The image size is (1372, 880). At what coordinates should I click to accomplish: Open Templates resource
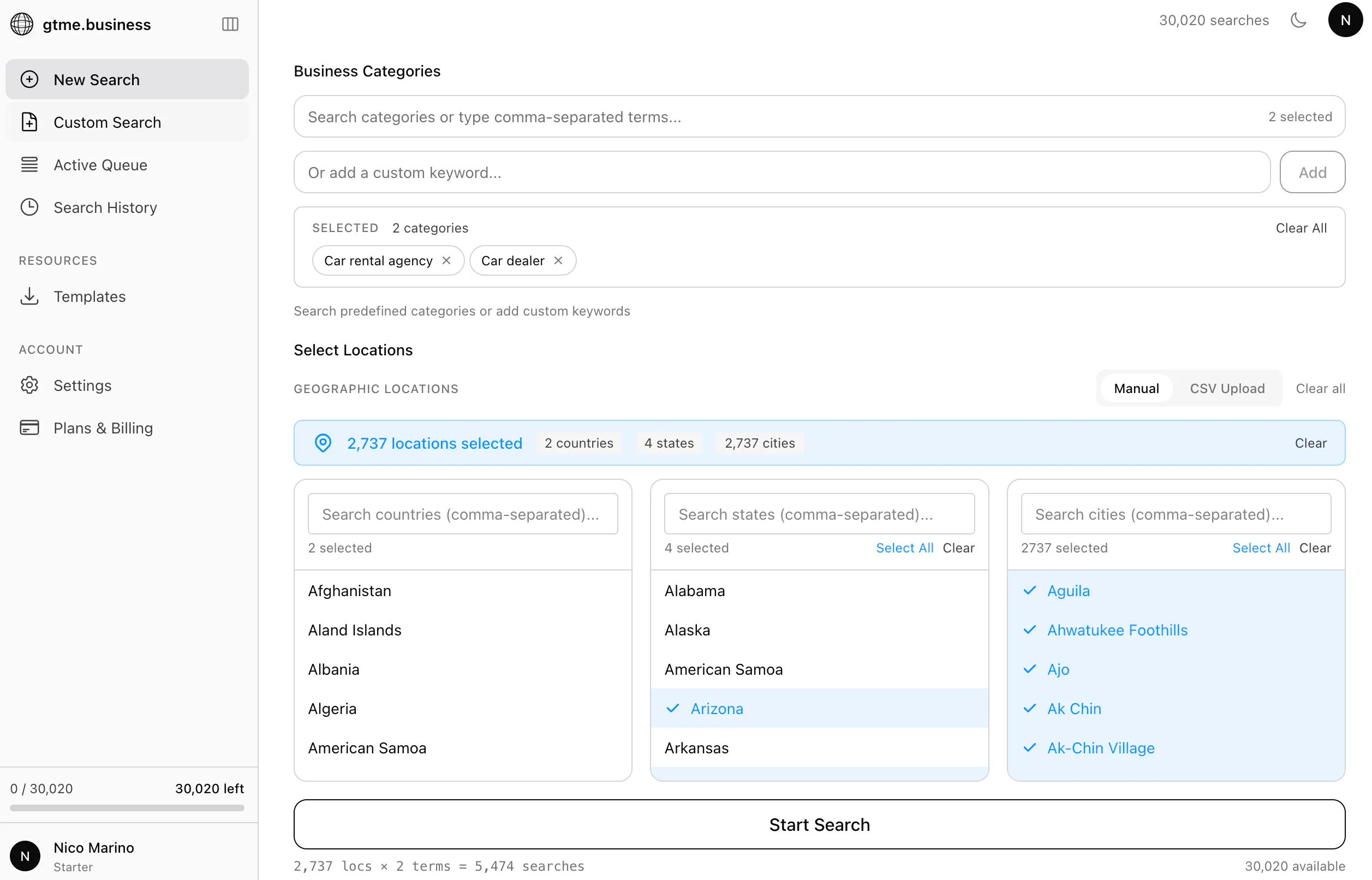click(127, 296)
